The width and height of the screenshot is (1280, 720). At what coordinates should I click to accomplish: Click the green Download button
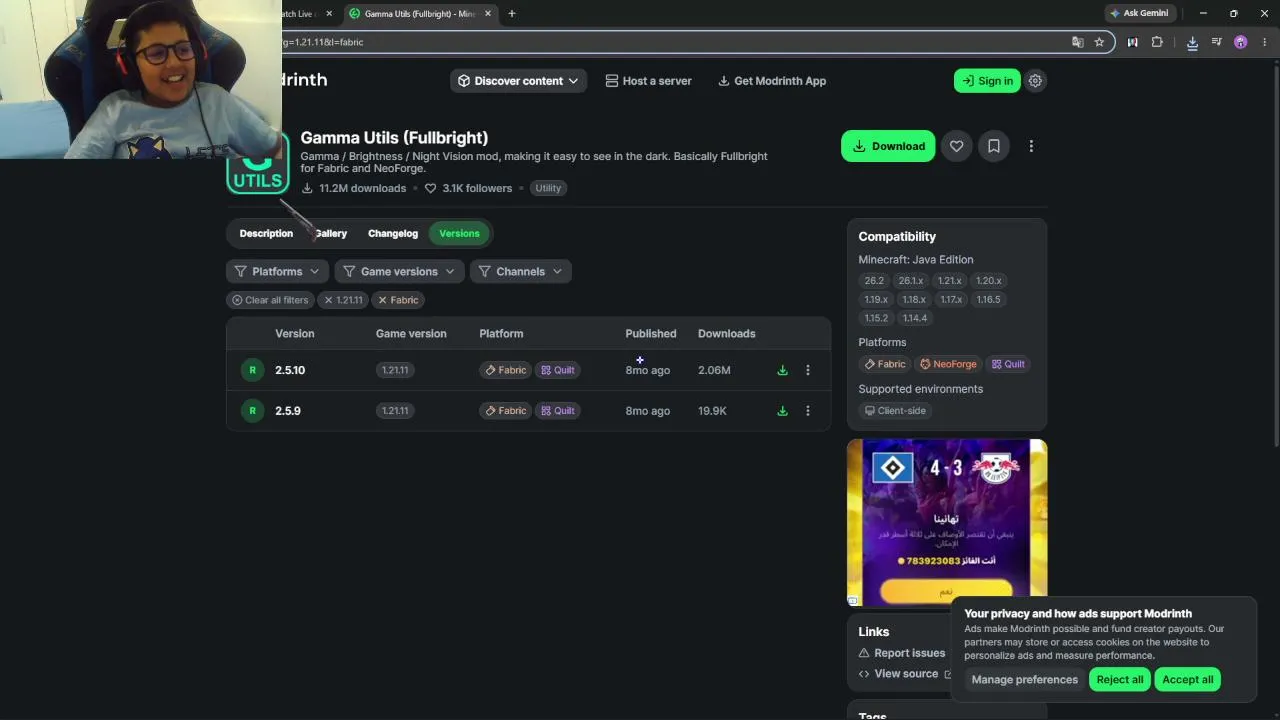click(888, 146)
